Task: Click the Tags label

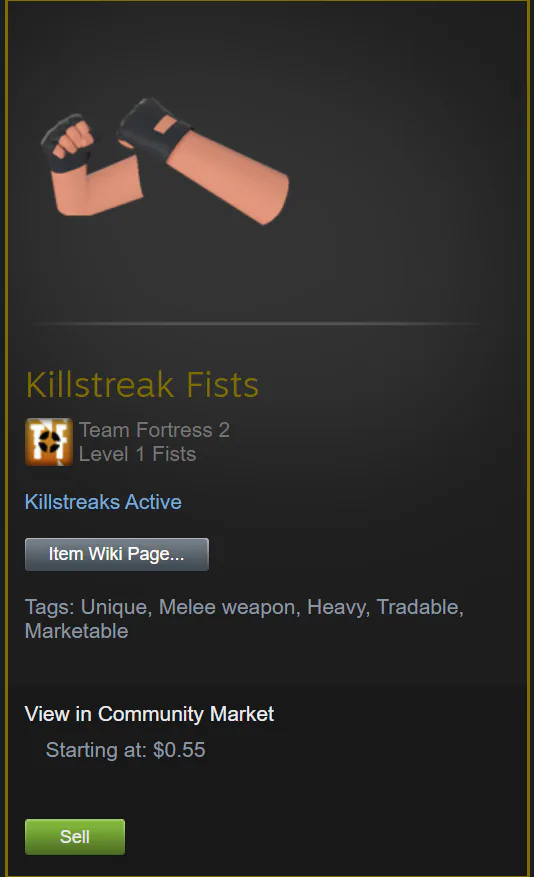Action: click(x=49, y=607)
